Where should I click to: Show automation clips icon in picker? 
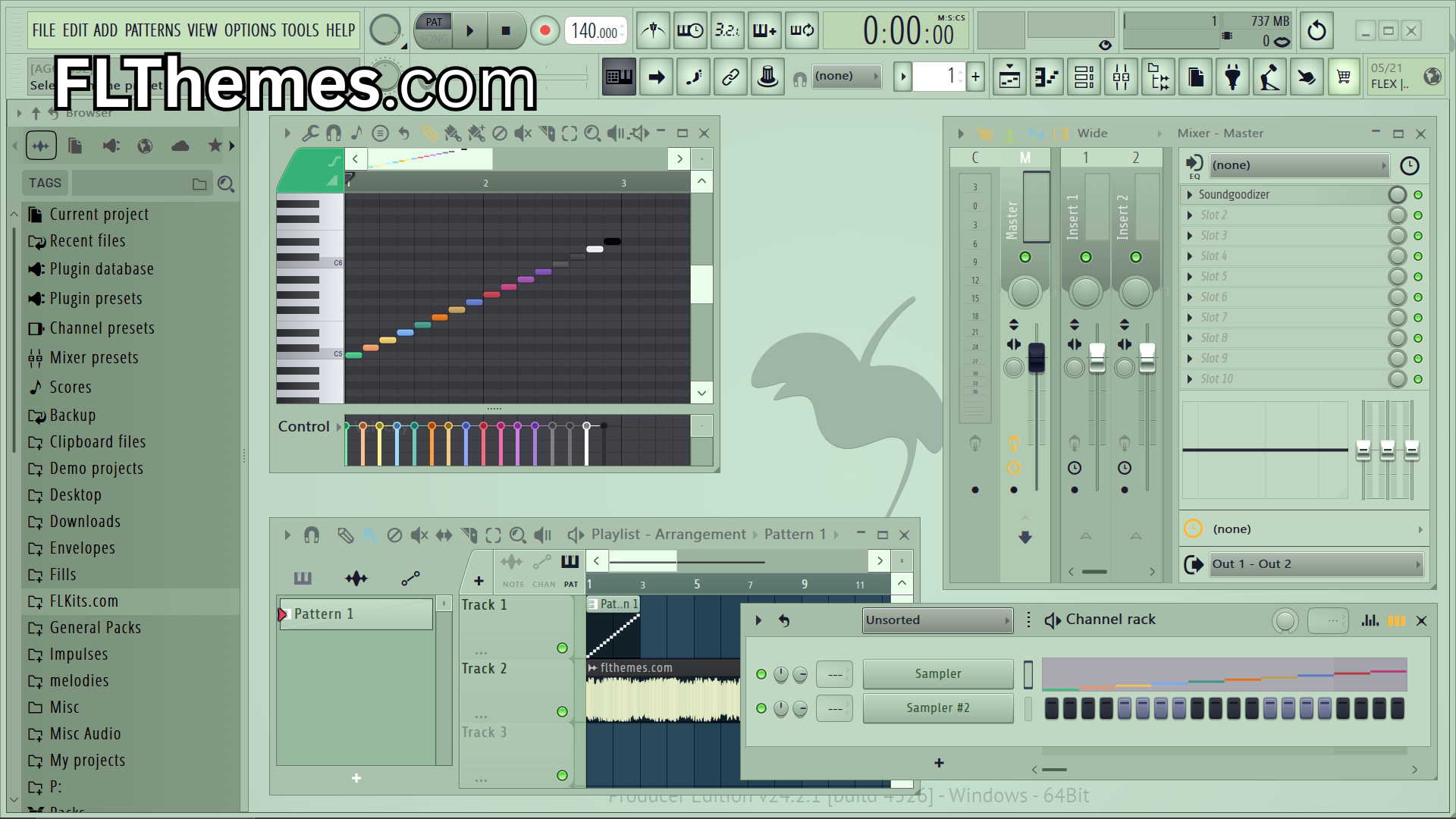click(410, 579)
